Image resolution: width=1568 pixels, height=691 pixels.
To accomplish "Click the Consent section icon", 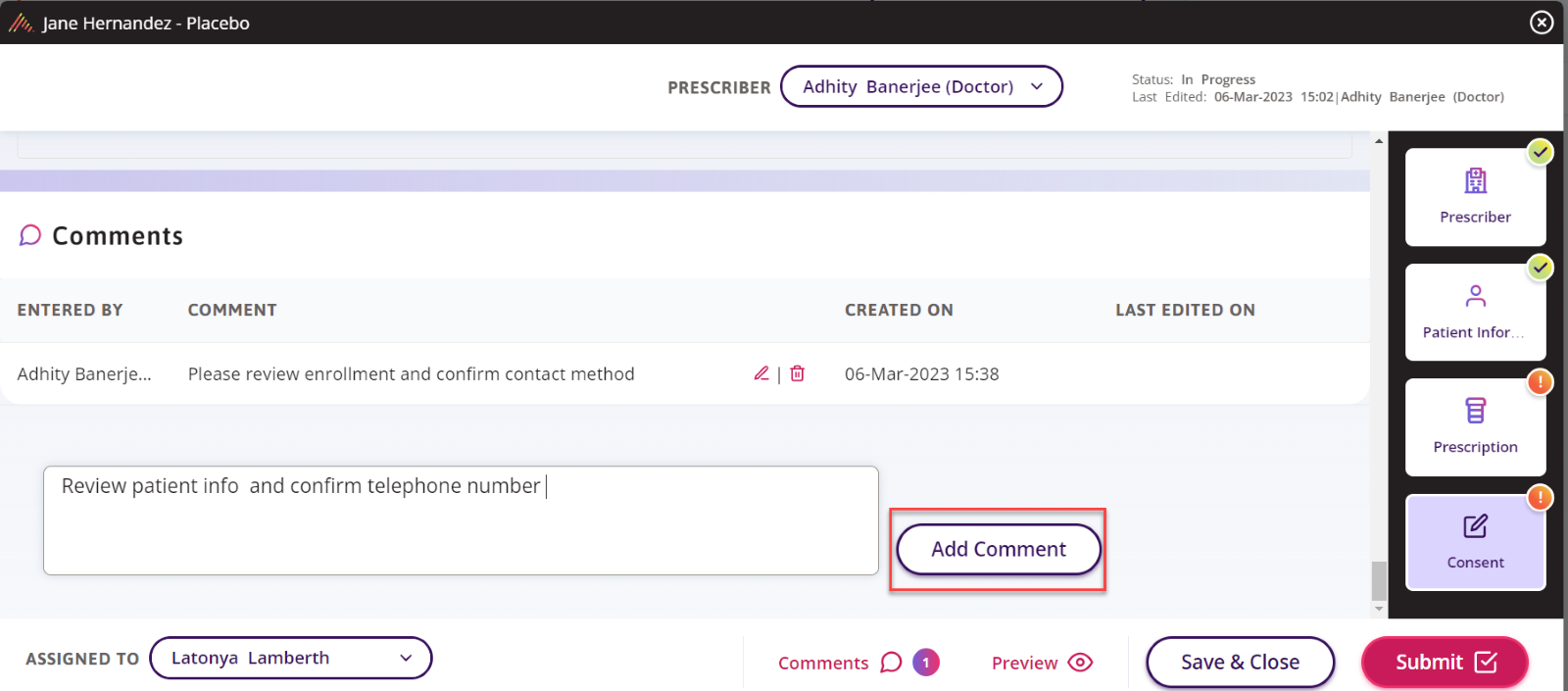I will pos(1475,526).
